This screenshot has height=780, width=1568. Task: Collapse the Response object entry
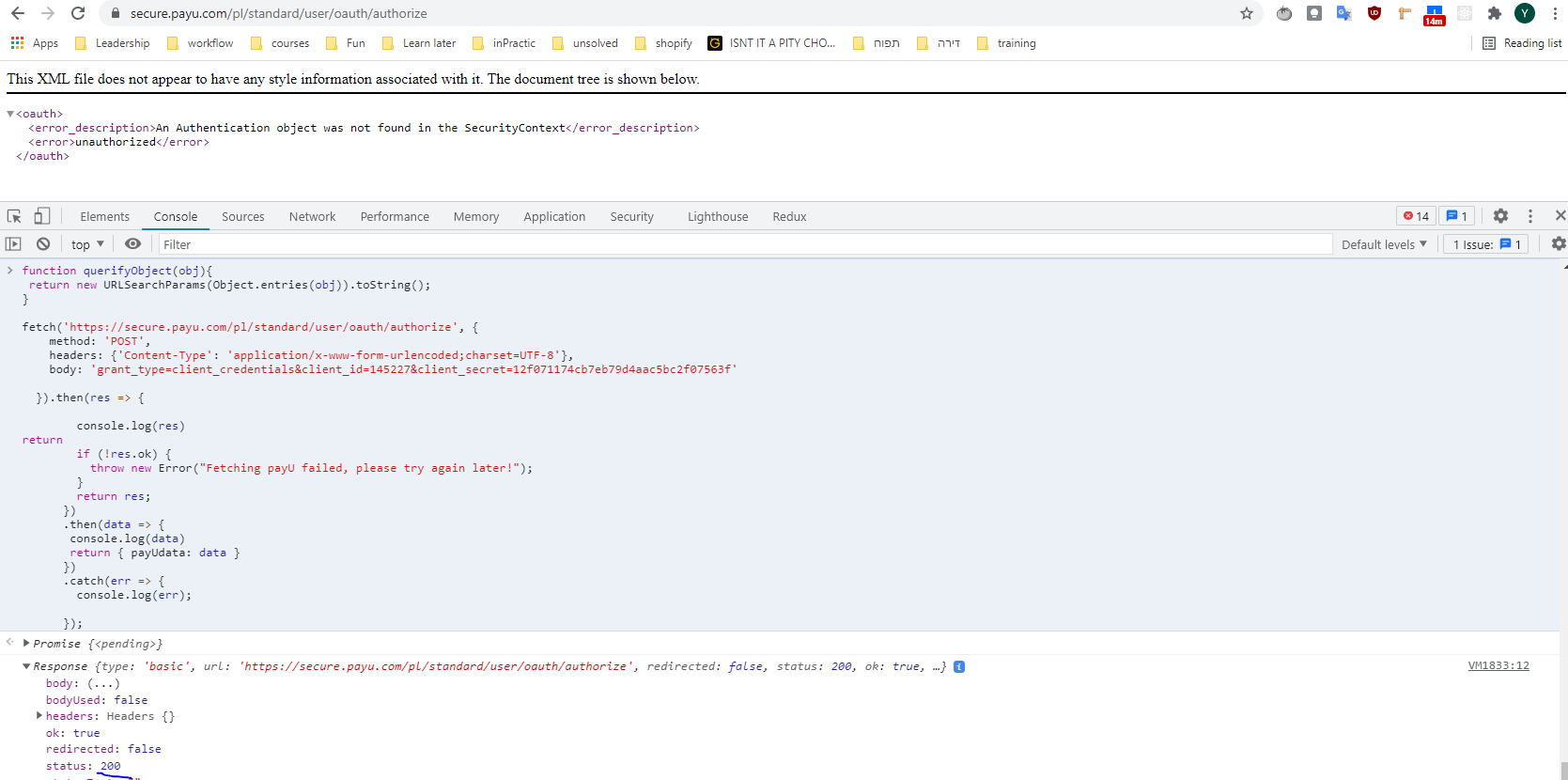coord(26,666)
